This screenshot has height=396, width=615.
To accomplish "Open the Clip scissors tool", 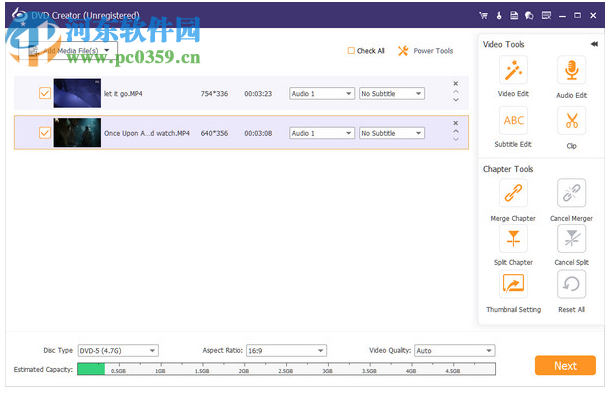I will (571, 120).
